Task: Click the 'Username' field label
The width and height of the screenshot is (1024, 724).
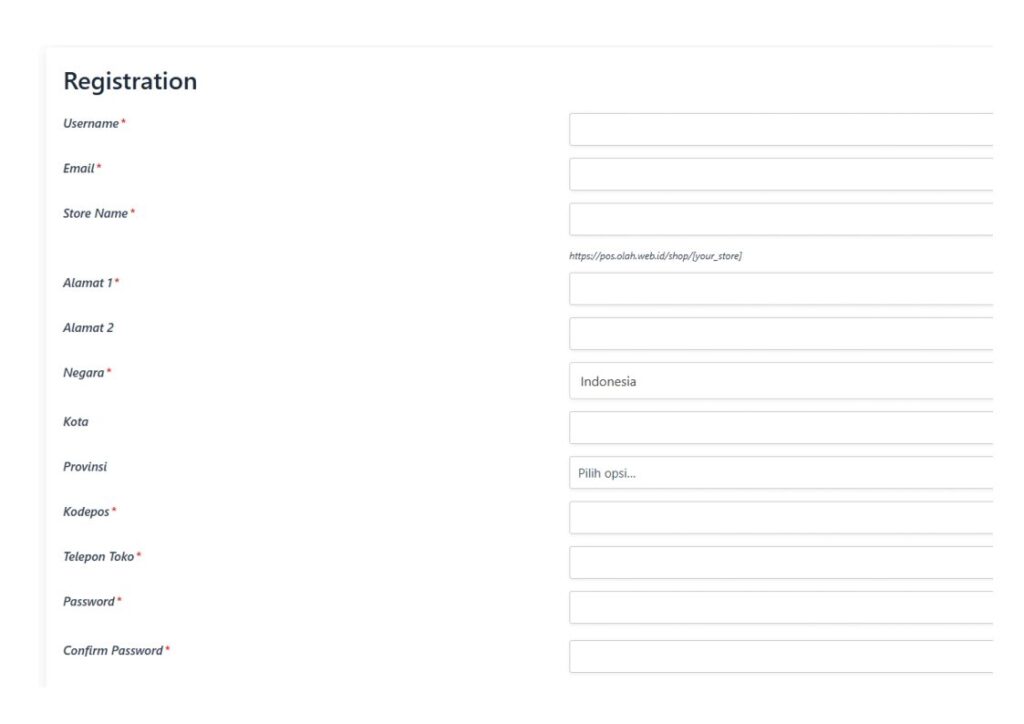Action: [91, 123]
